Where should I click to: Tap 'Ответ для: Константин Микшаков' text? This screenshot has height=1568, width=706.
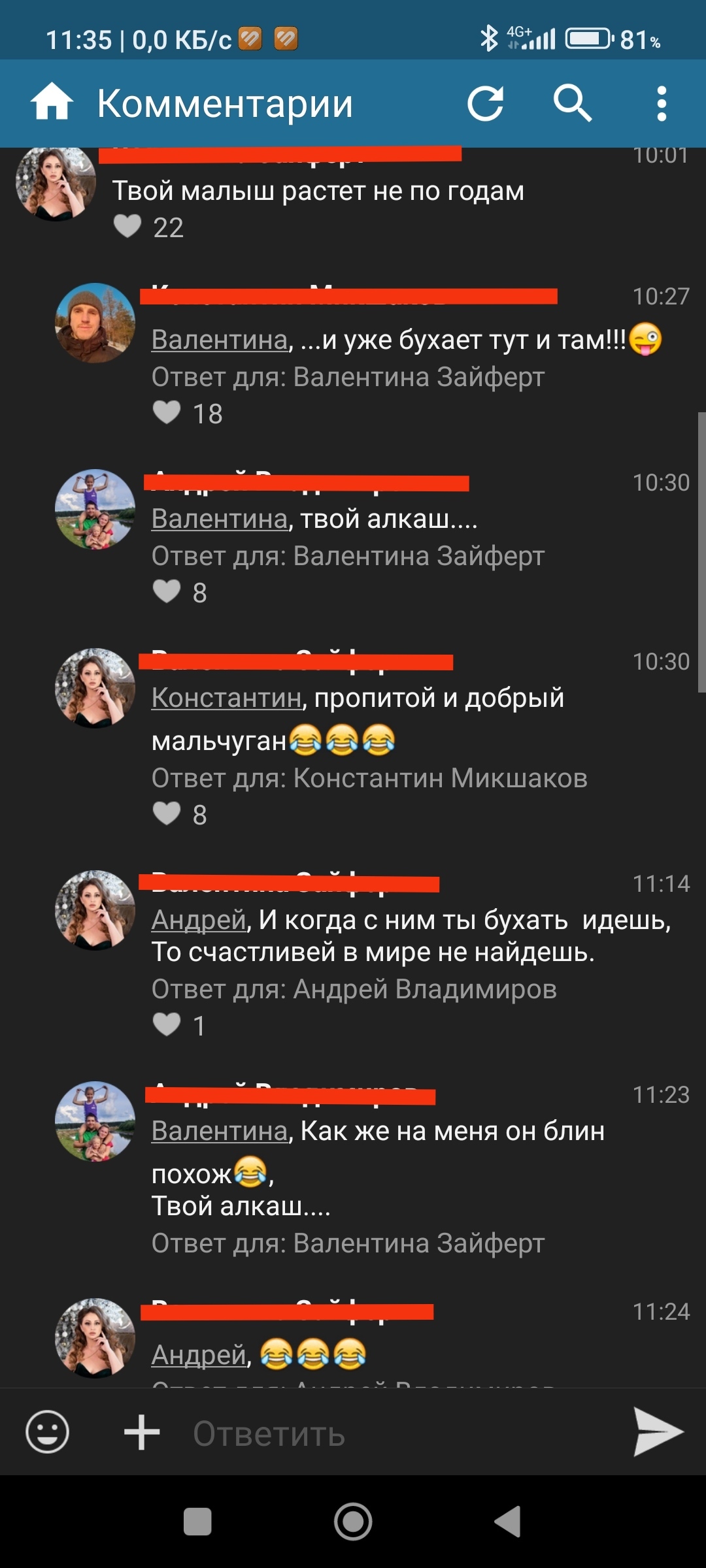(x=369, y=778)
